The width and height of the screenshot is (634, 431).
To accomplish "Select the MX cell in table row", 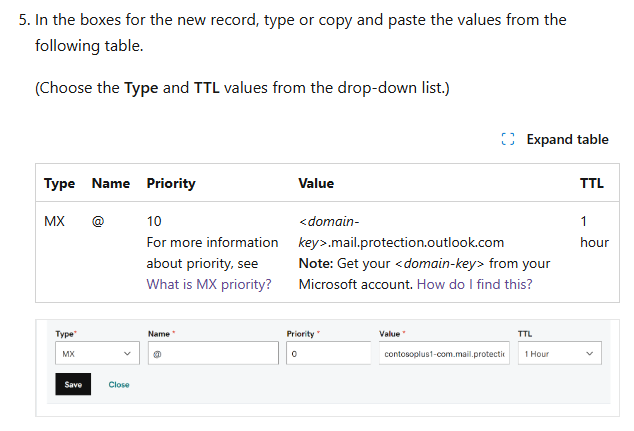I will [55, 221].
